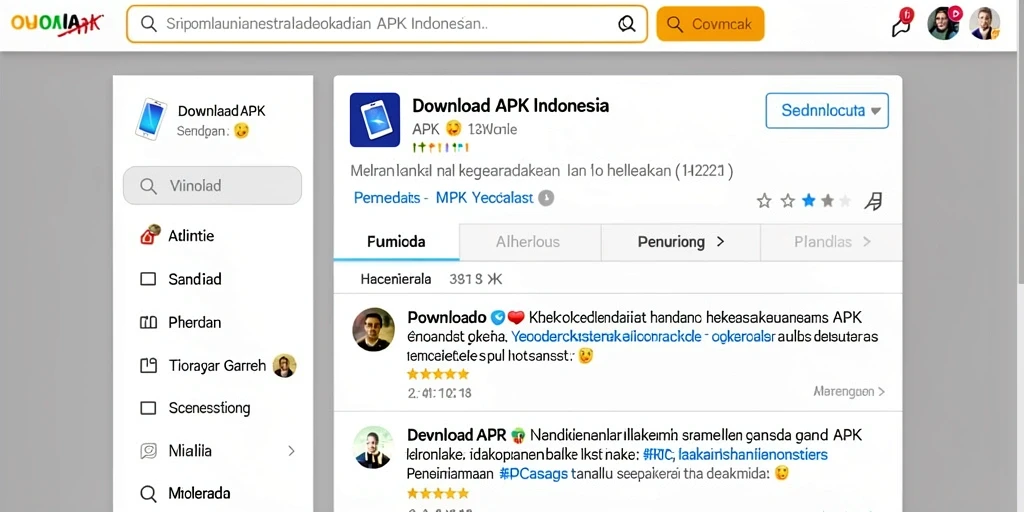Viewport: 1024px width, 512px height.
Task: Switch to the Fumioda tab
Action: click(x=396, y=242)
